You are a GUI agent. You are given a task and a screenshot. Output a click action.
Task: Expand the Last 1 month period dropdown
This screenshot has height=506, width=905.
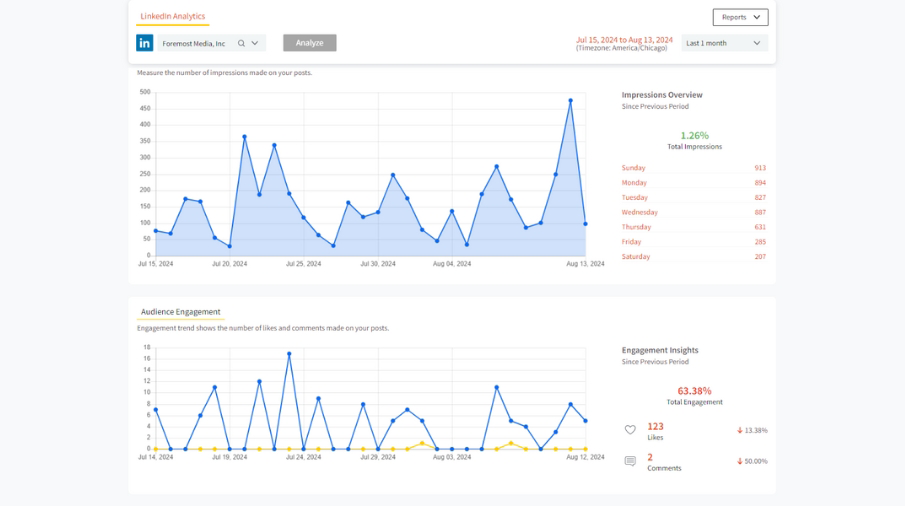[x=724, y=43]
